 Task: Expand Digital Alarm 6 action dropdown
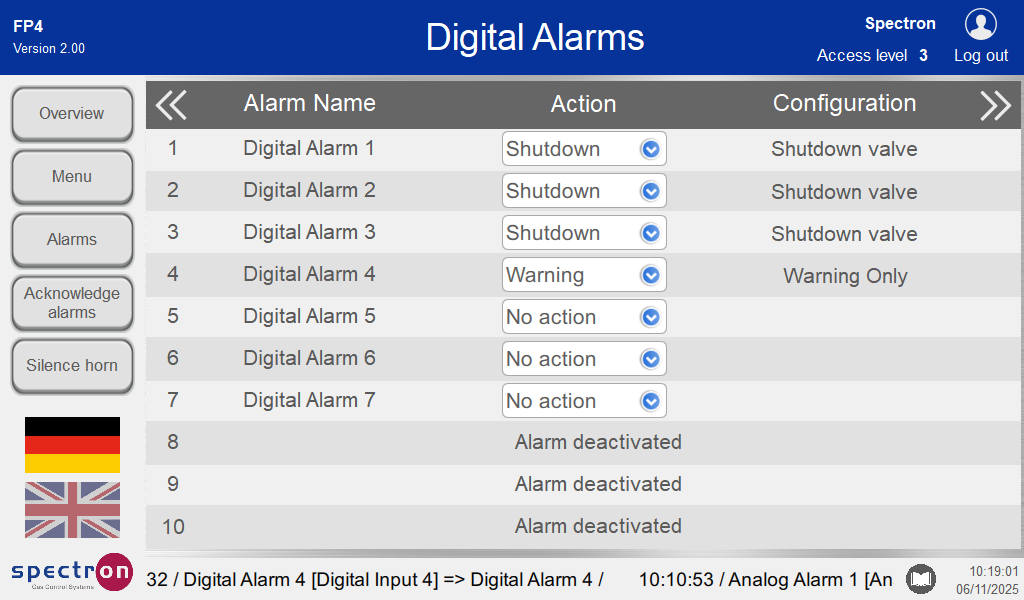[584, 359]
